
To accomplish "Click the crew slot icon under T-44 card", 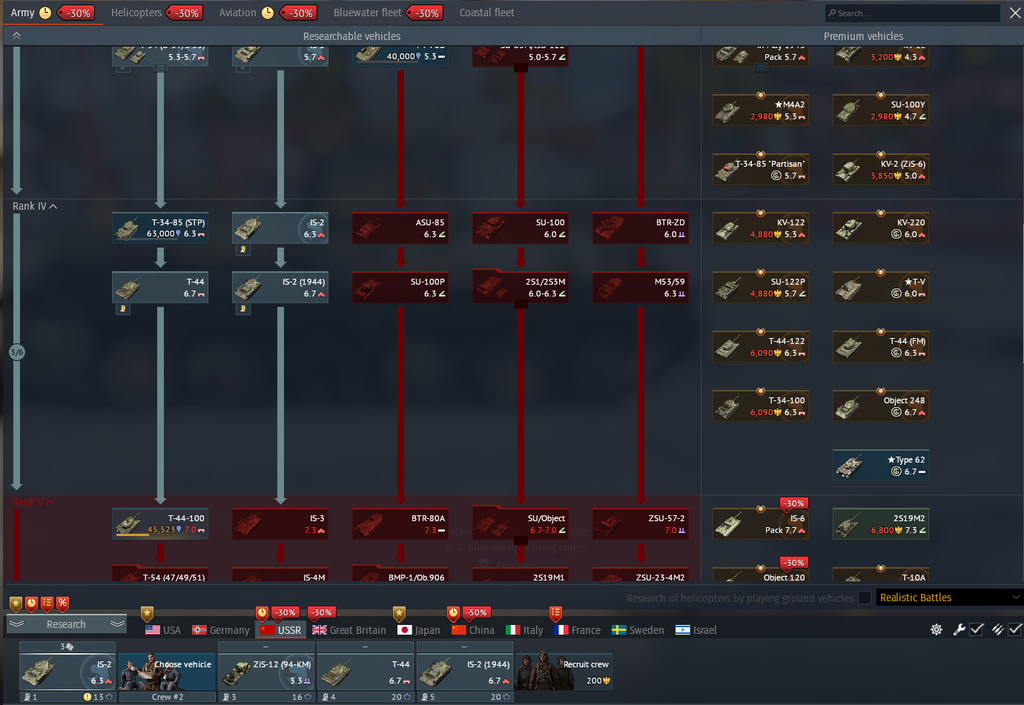I will click(123, 309).
